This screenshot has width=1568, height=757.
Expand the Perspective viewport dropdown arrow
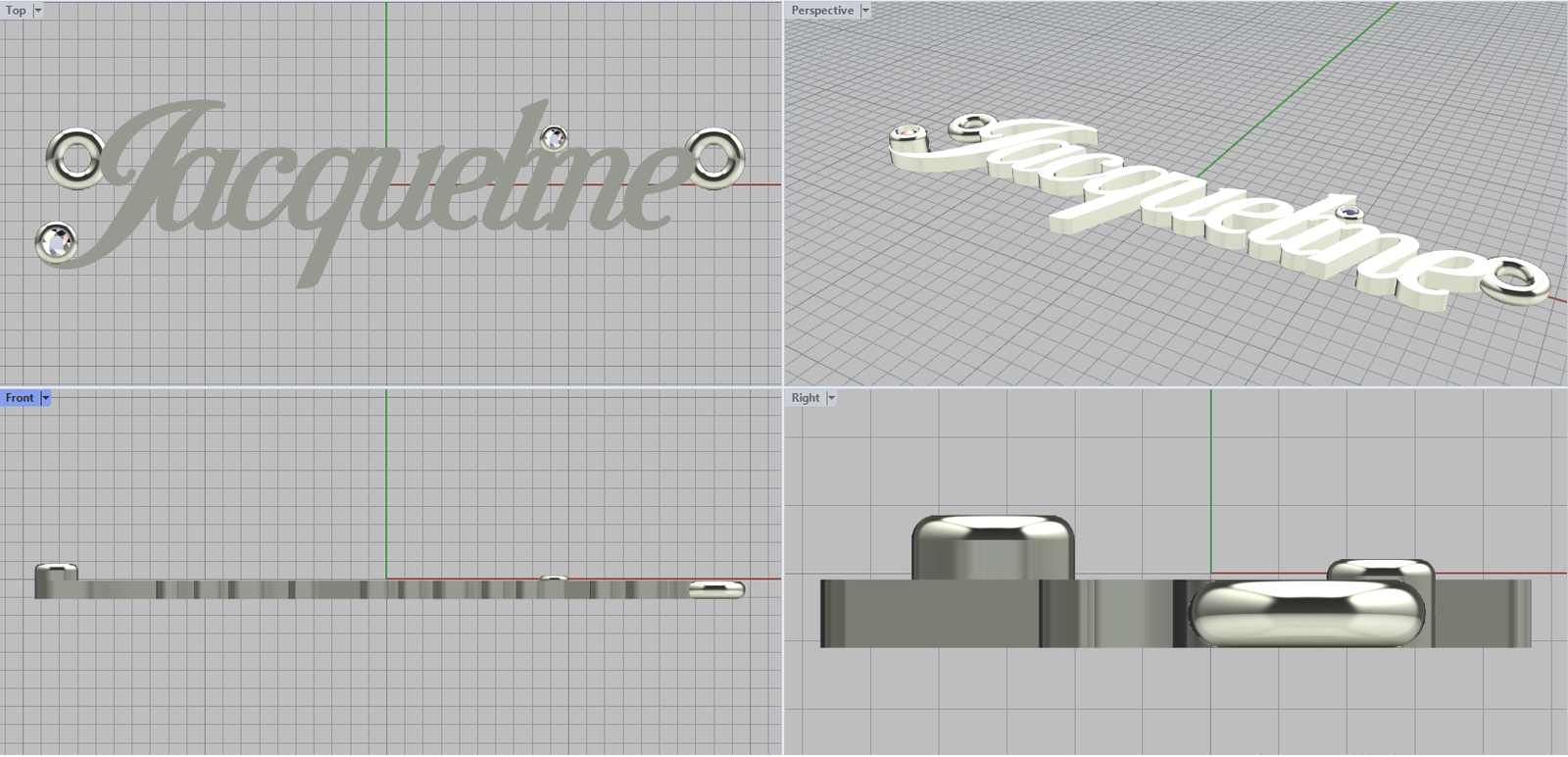tap(865, 11)
